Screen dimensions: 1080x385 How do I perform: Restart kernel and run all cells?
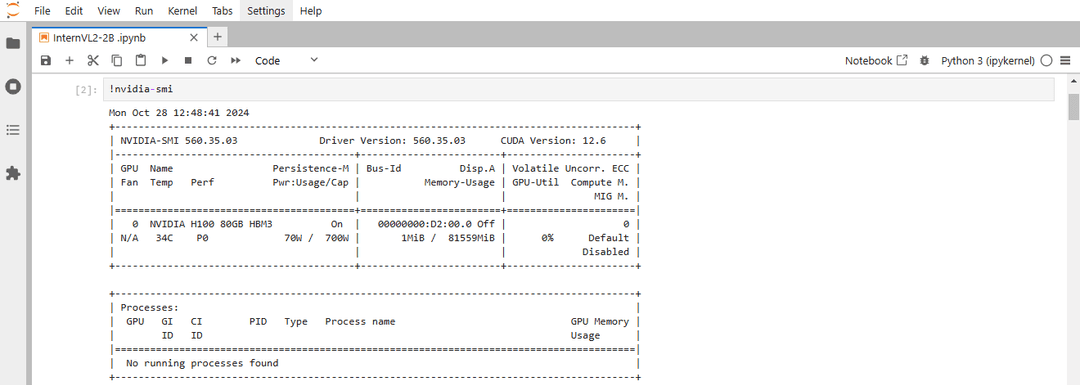236,61
